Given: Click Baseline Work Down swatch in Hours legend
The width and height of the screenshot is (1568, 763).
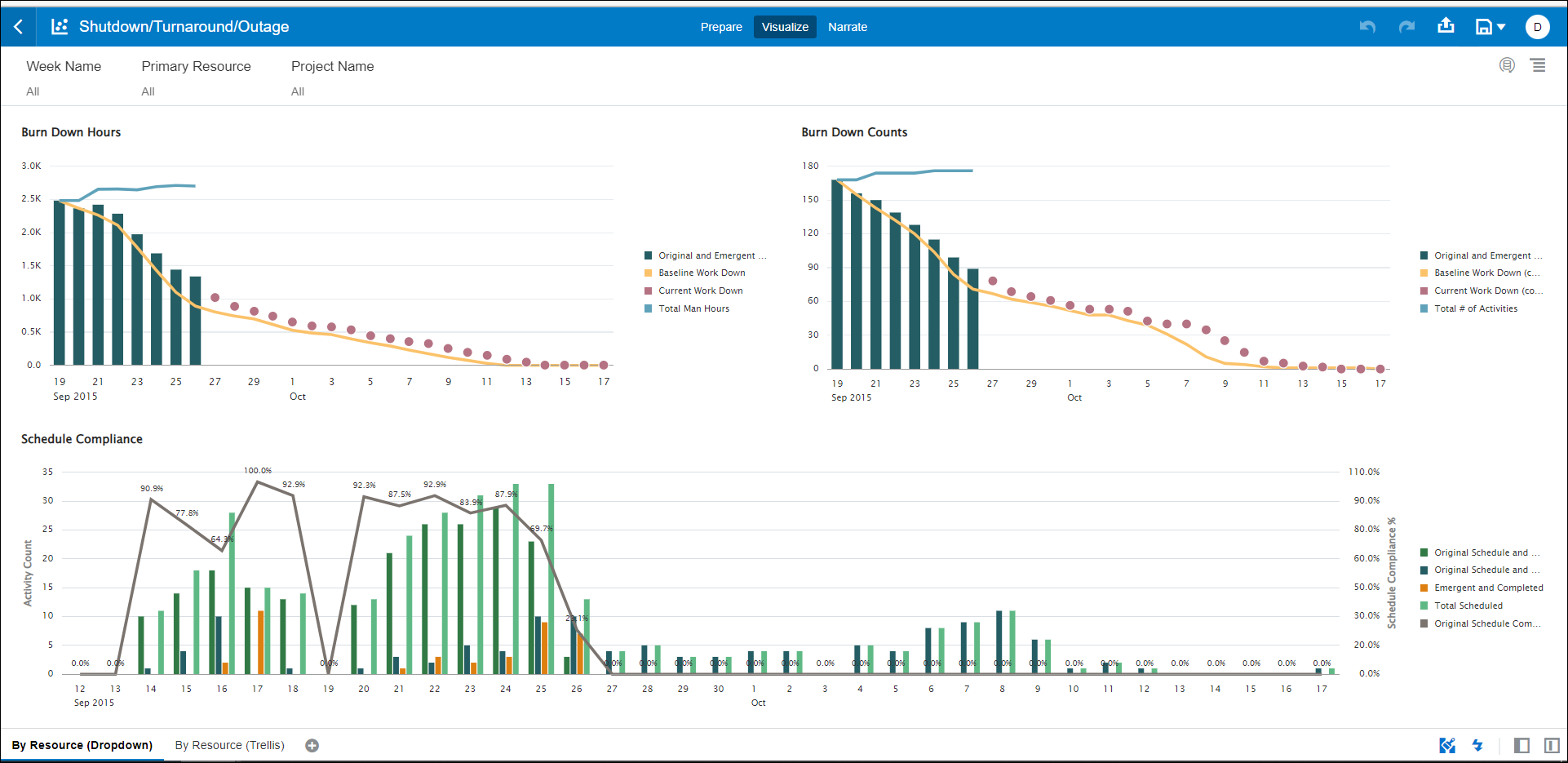Looking at the screenshot, I should (x=649, y=273).
